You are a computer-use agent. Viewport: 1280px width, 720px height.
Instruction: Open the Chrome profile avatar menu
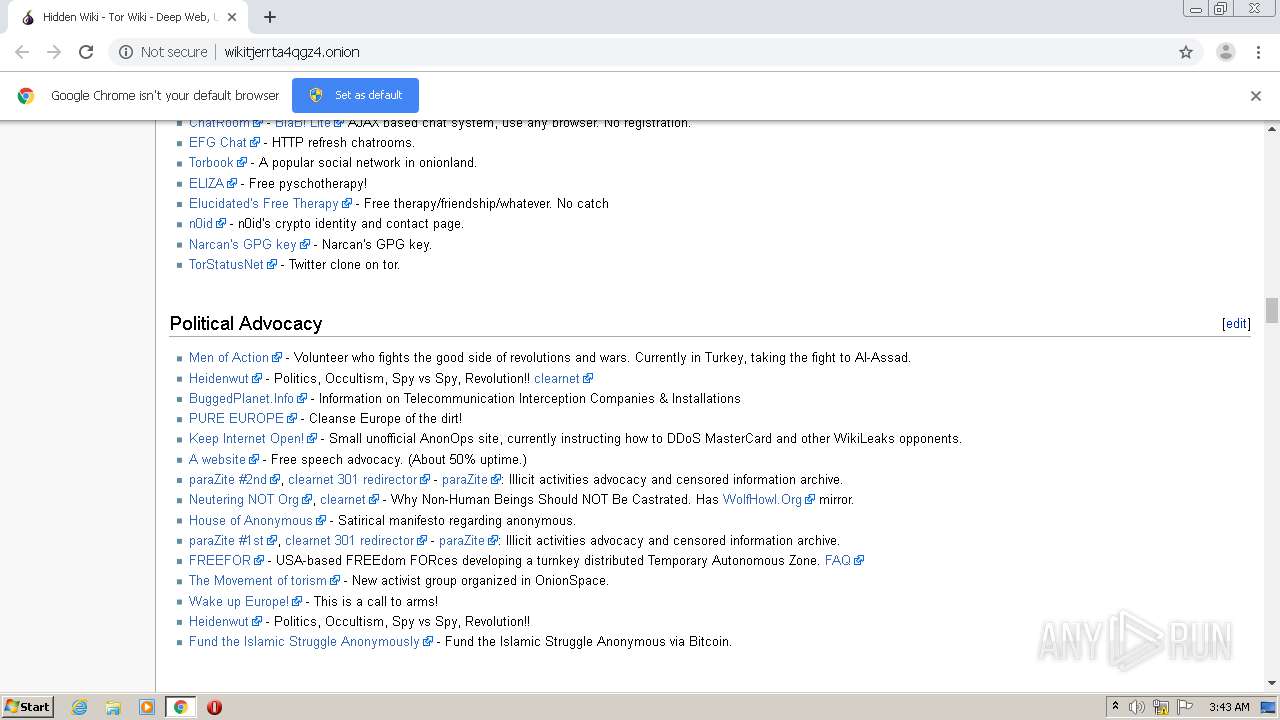pos(1226,52)
